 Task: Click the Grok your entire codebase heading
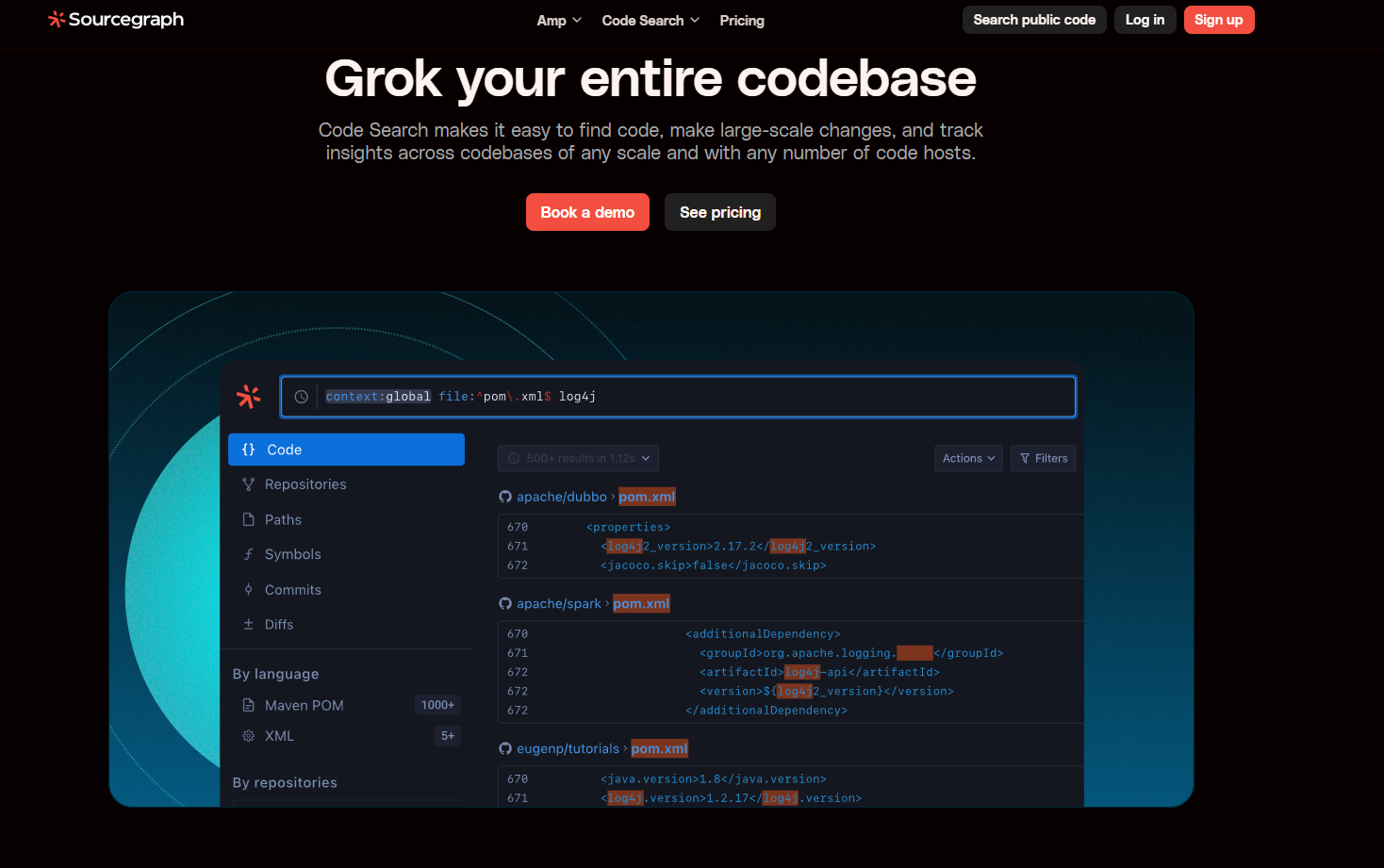tap(651, 79)
